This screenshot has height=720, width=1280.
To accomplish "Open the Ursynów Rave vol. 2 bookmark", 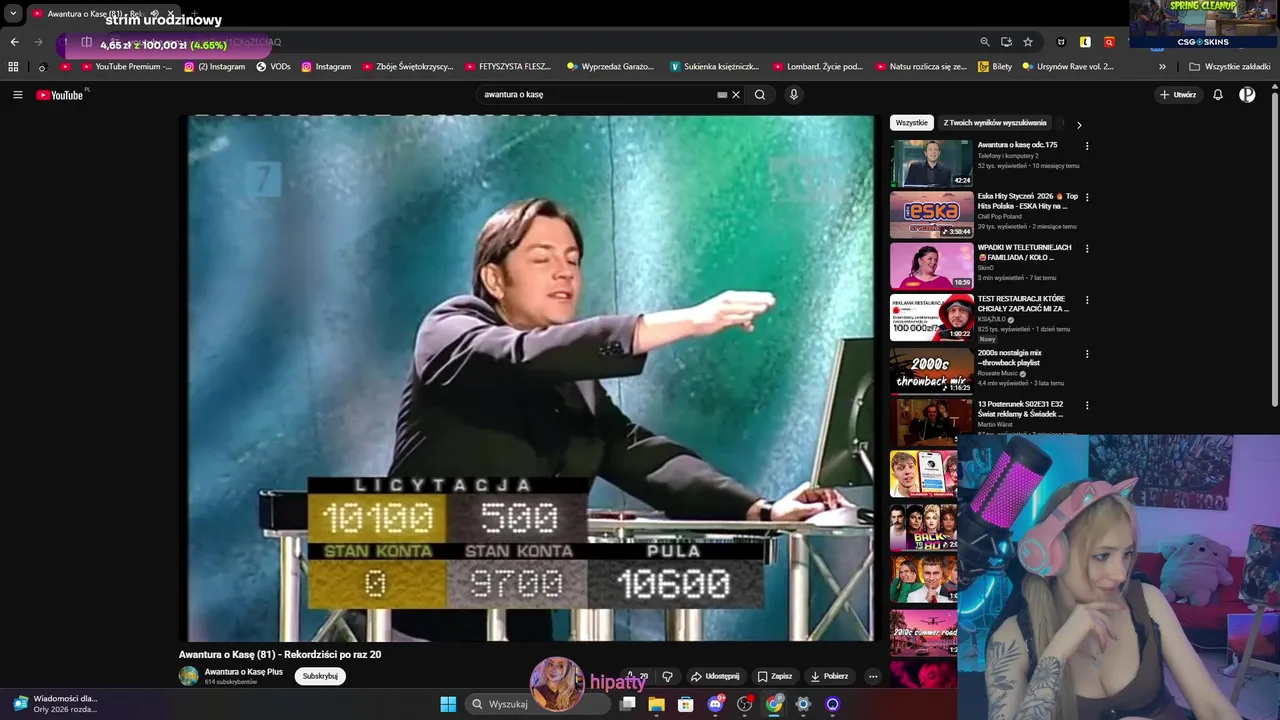I will (x=1068, y=67).
